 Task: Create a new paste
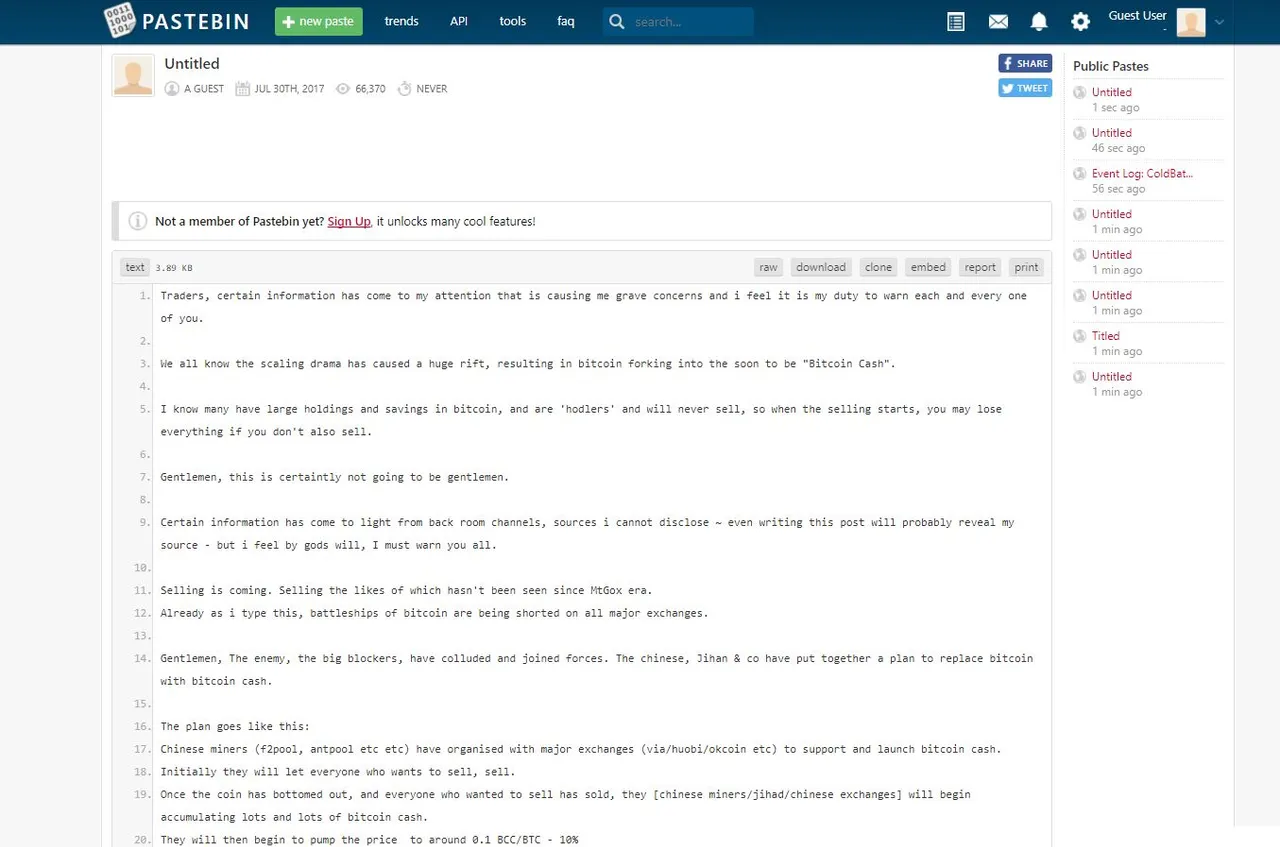pyautogui.click(x=319, y=21)
